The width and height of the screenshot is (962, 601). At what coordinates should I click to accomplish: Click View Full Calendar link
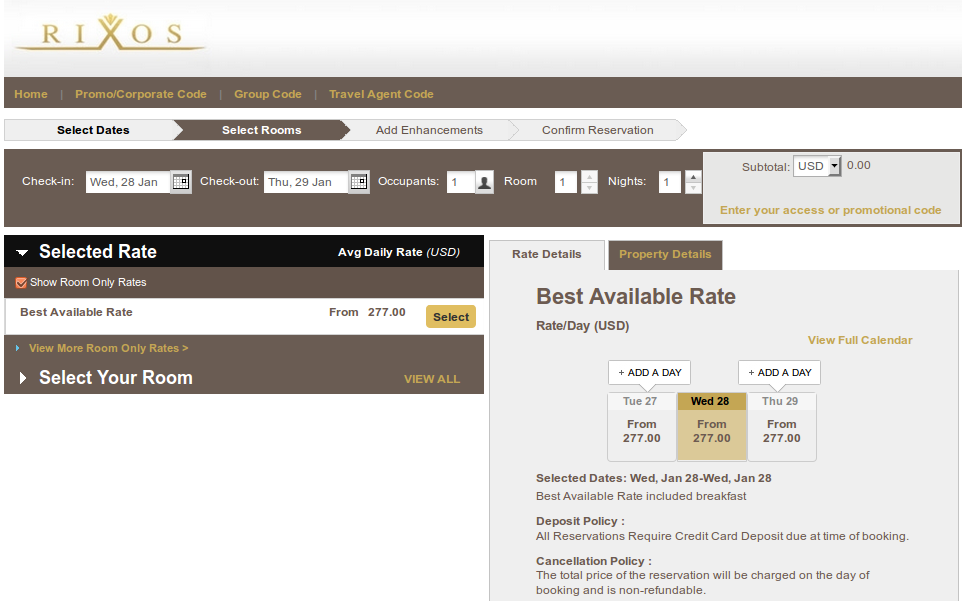[860, 340]
